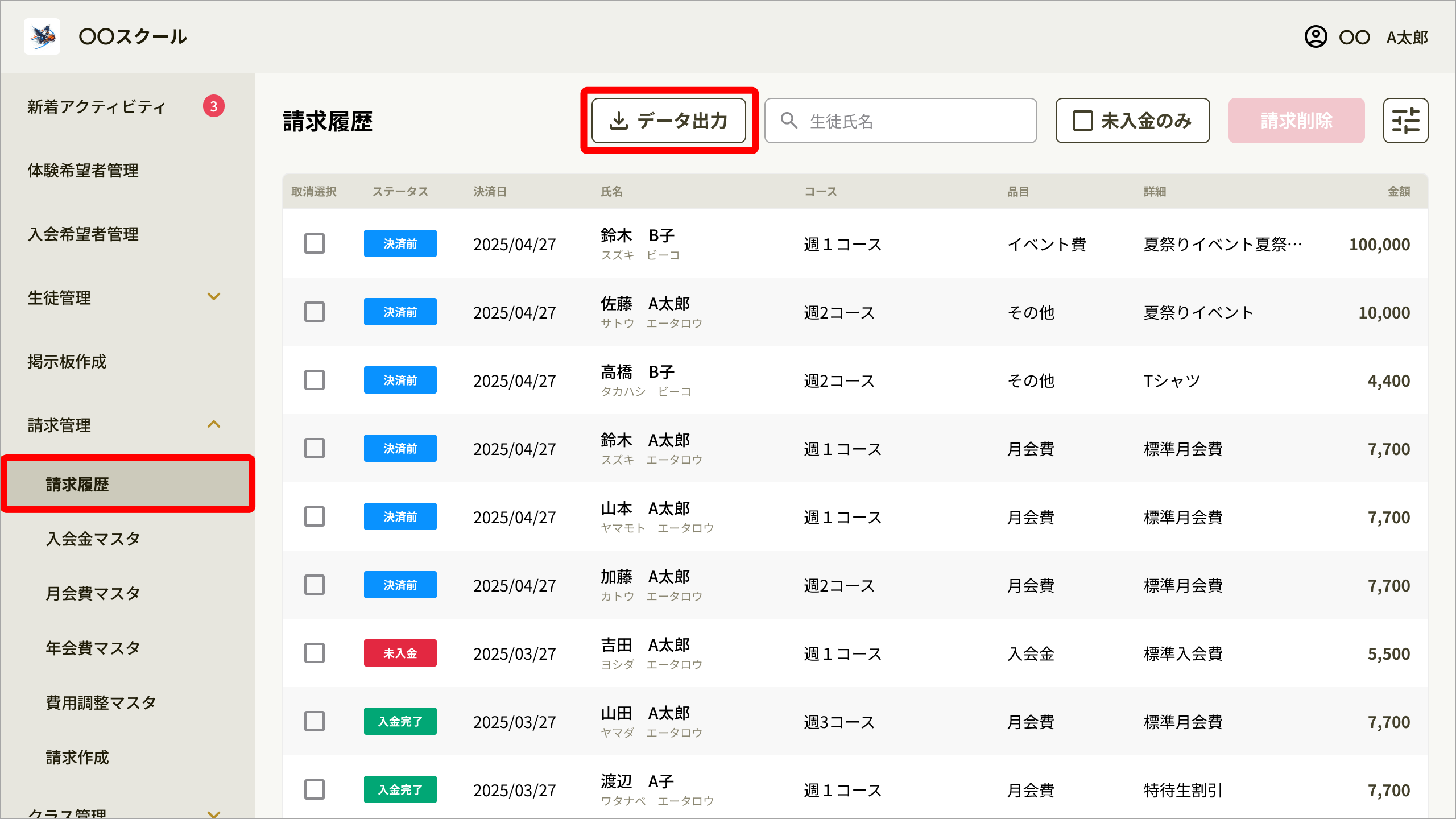Click the notification badge showing 3
This screenshot has width=1456, height=819.
214,106
